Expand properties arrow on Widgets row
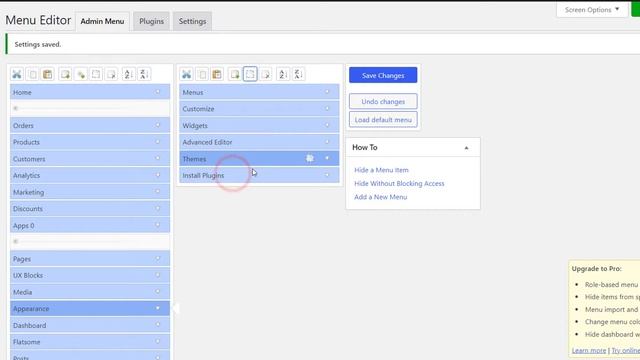The image size is (640, 360). [x=327, y=125]
